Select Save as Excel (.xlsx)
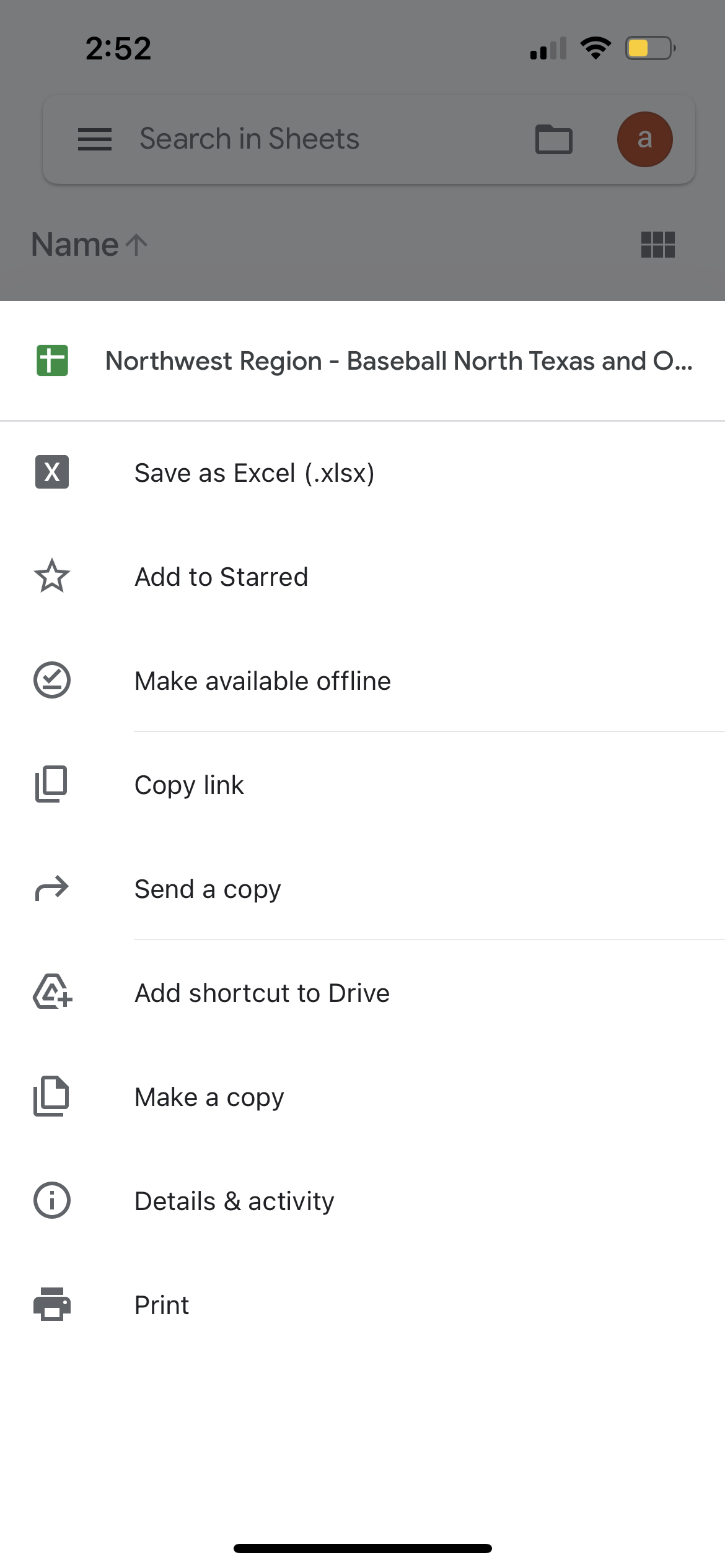 [x=254, y=473]
